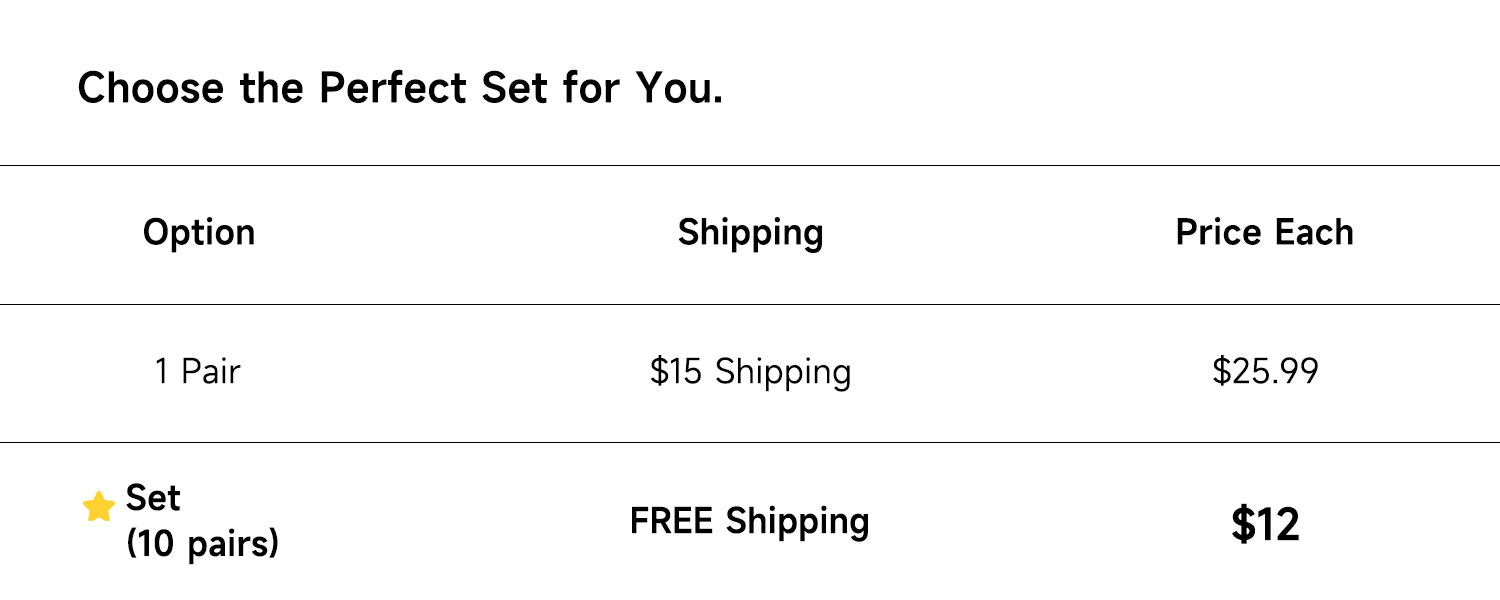This screenshot has width=1500, height=600.
Task: Click the "$15" shipping amount
Action: click(x=677, y=372)
